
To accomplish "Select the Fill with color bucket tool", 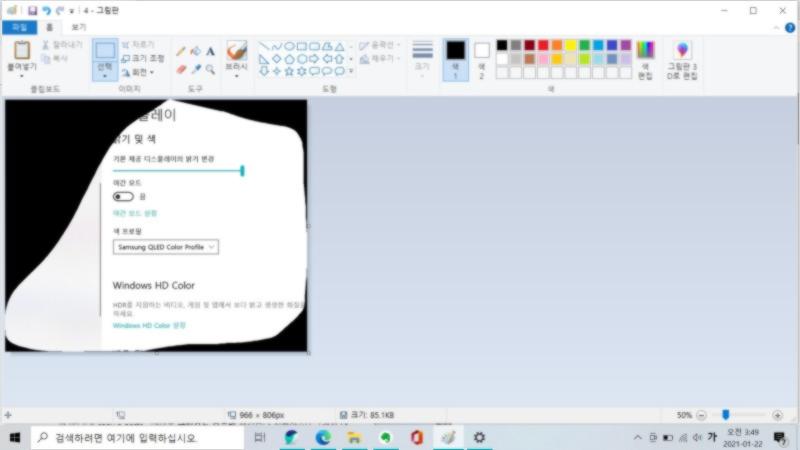I will pos(195,52).
